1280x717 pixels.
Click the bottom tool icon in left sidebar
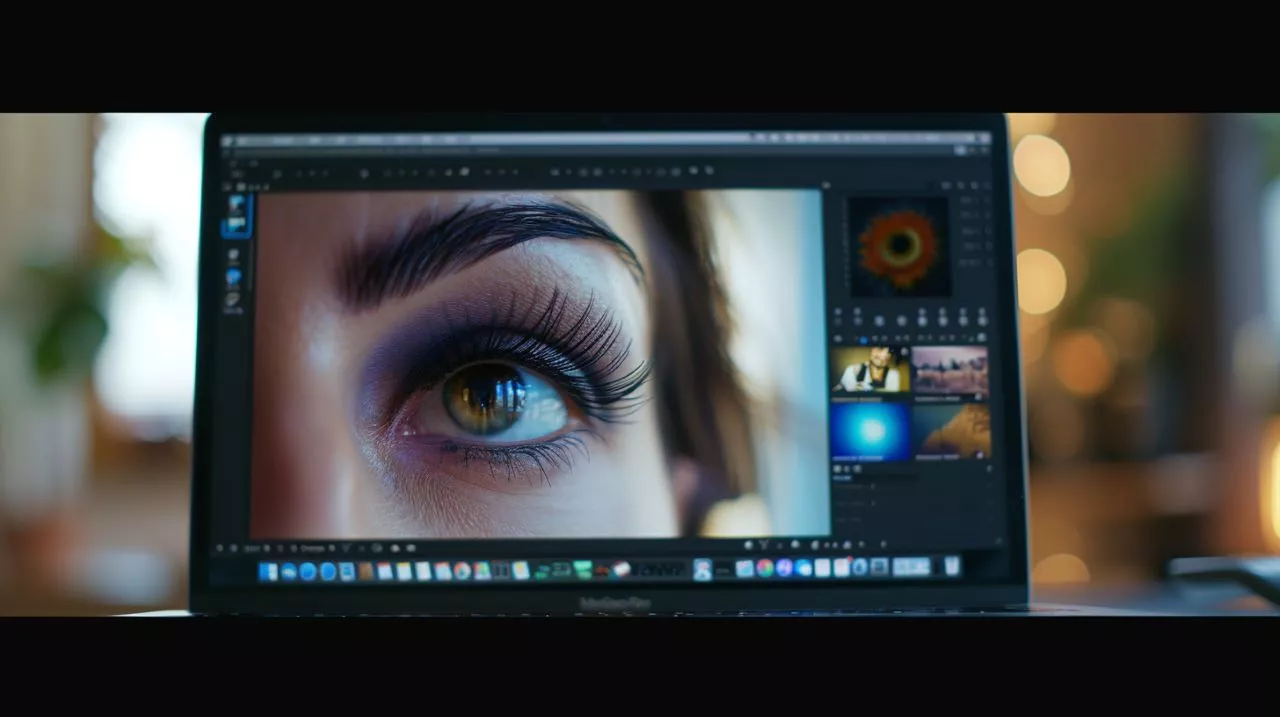pos(232,300)
